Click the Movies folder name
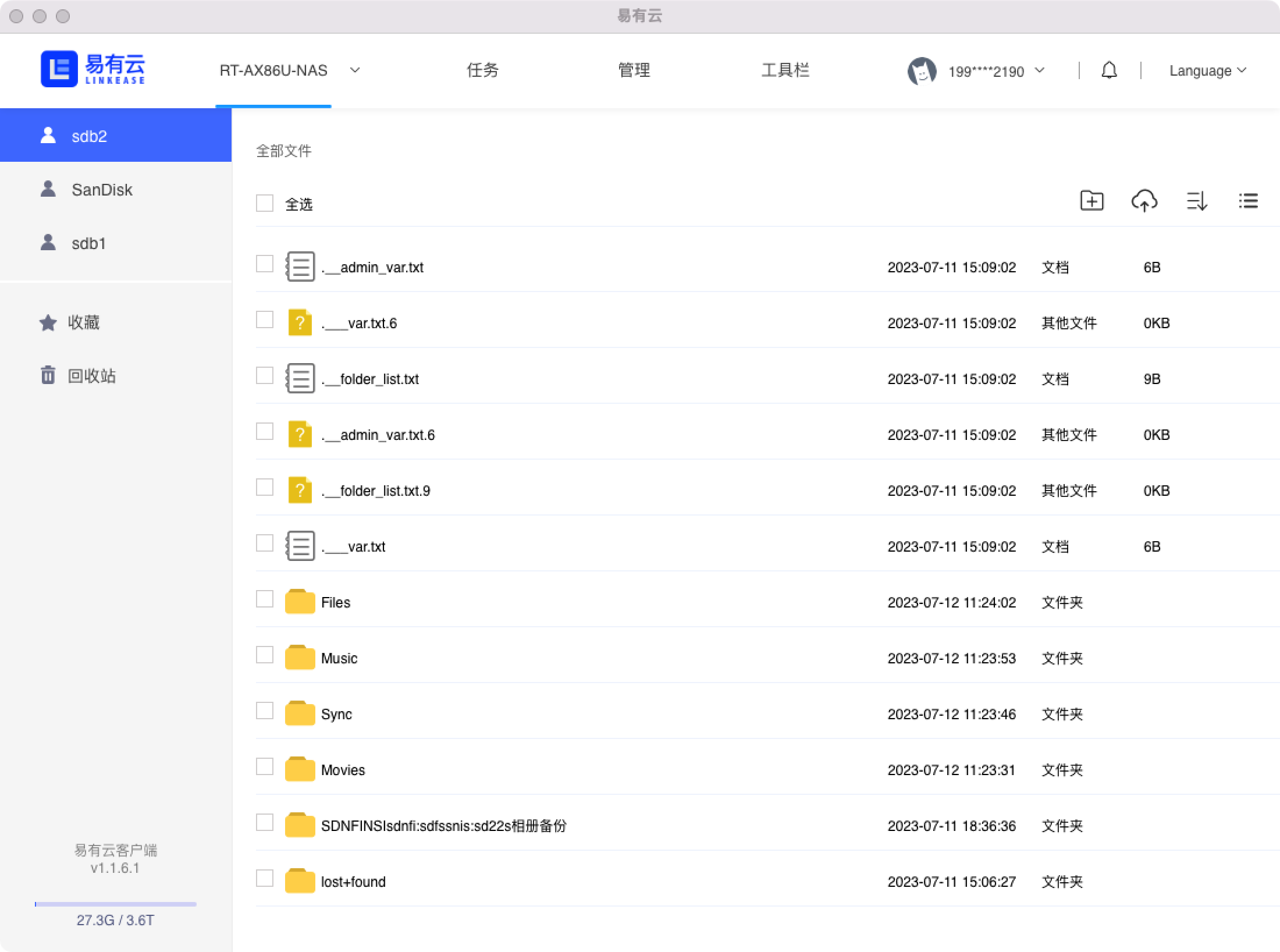 pyautogui.click(x=343, y=770)
